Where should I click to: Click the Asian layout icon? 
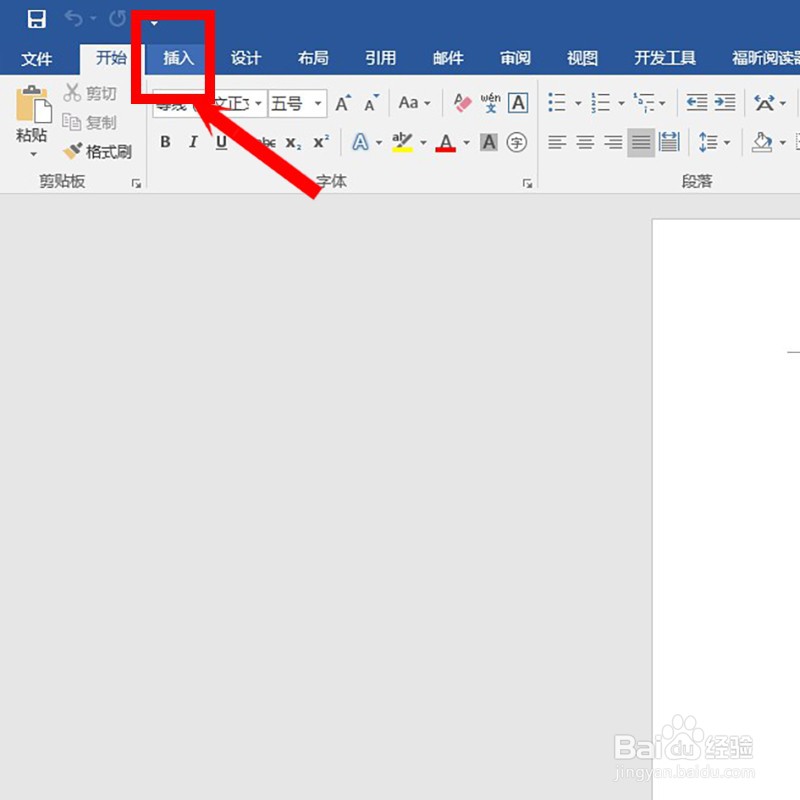[764, 103]
